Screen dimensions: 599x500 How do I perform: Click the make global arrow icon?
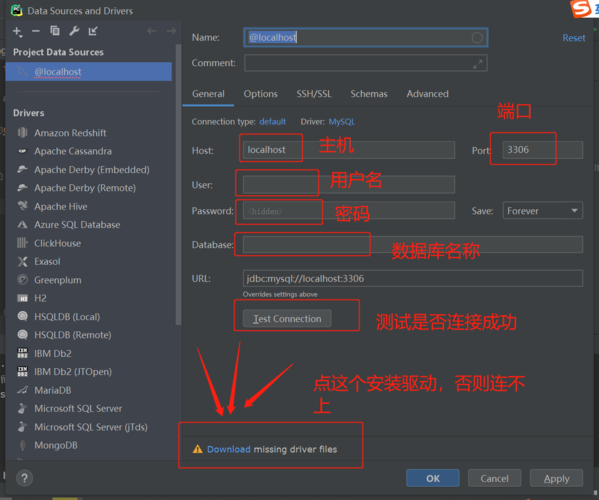(x=93, y=31)
